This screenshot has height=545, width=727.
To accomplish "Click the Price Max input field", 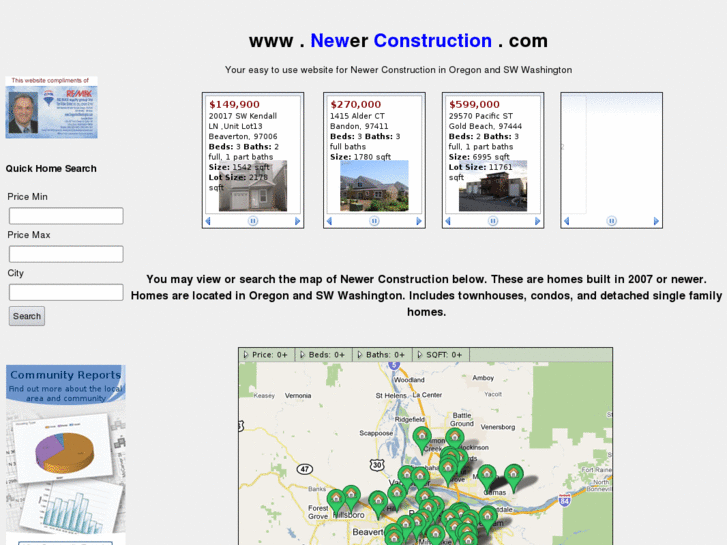I will [x=66, y=254].
